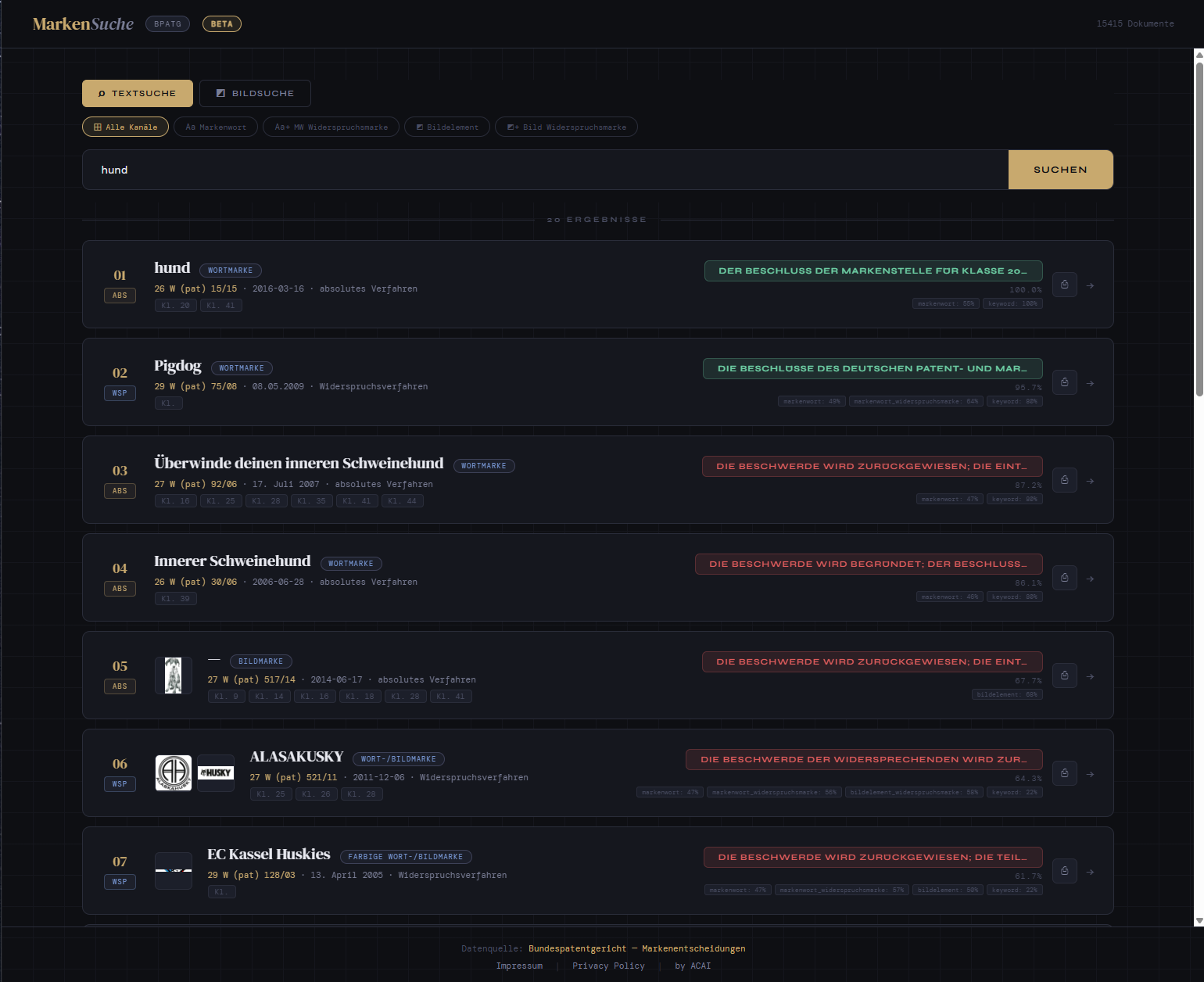Screen dimensions: 1204x982
Task: Open the Privacy Policy link
Action: [x=608, y=966]
